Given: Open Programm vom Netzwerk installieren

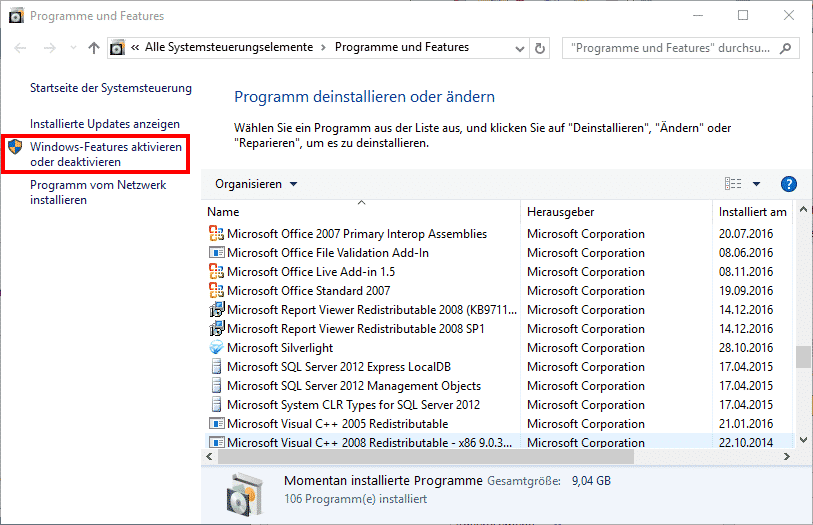Looking at the screenshot, I should 98,192.
